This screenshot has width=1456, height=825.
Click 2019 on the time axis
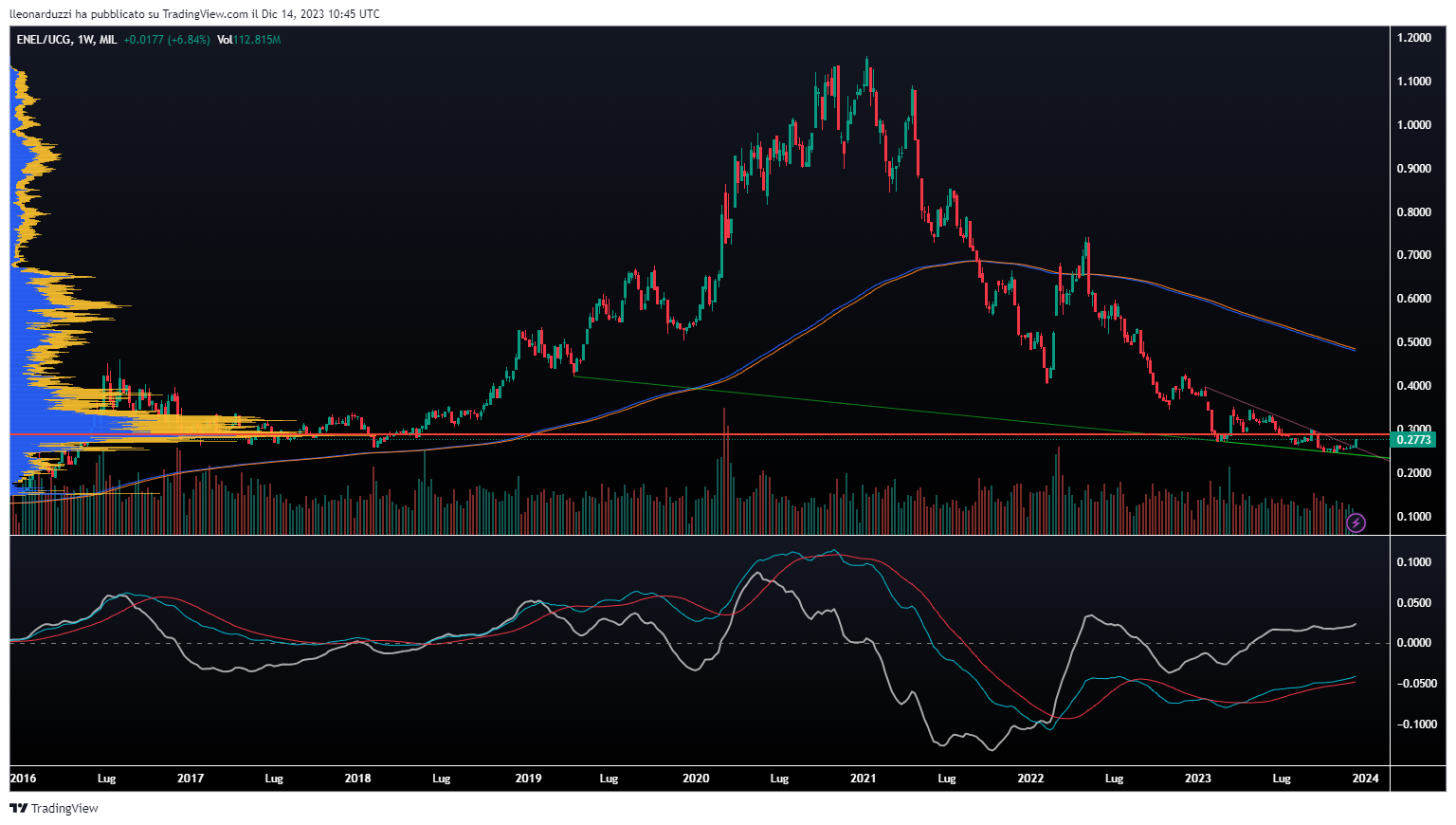pyautogui.click(x=528, y=779)
